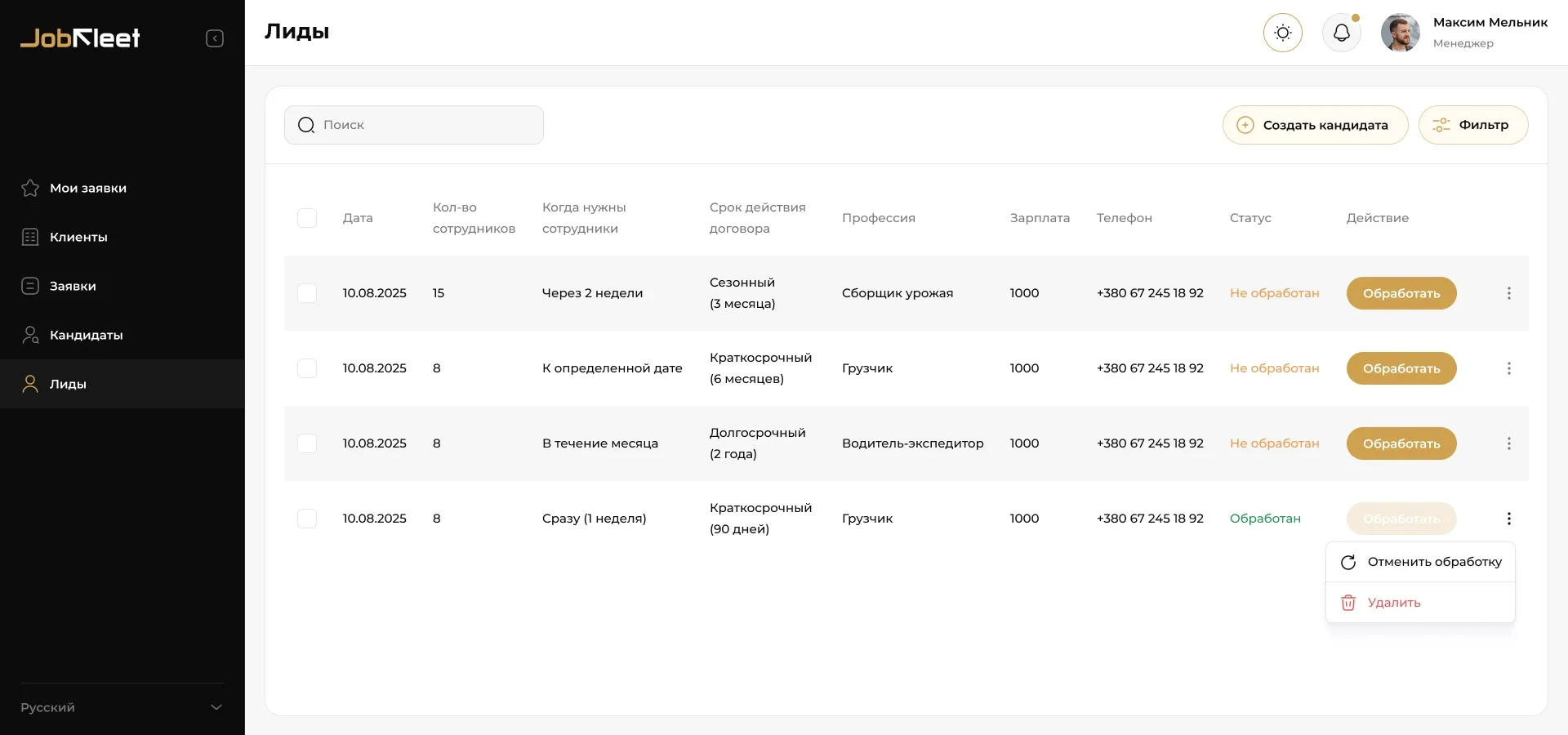Go to Заявки in the sidebar
The image size is (1568, 735).
point(73,286)
